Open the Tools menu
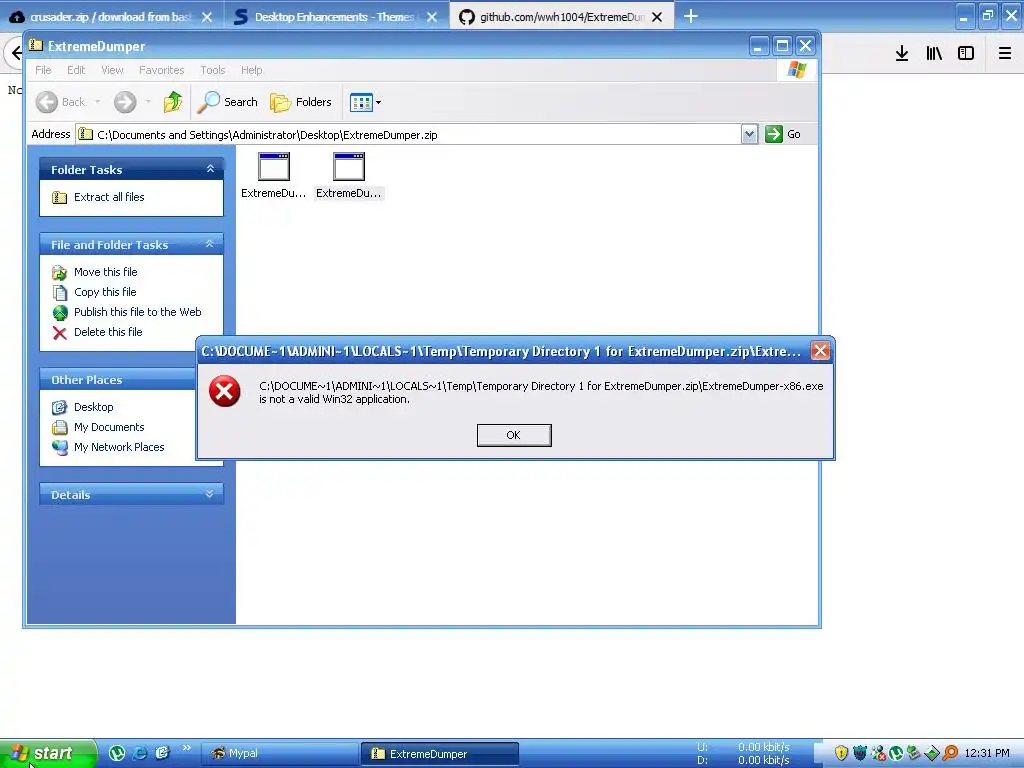Viewport: 1024px width, 768px height. [x=212, y=70]
